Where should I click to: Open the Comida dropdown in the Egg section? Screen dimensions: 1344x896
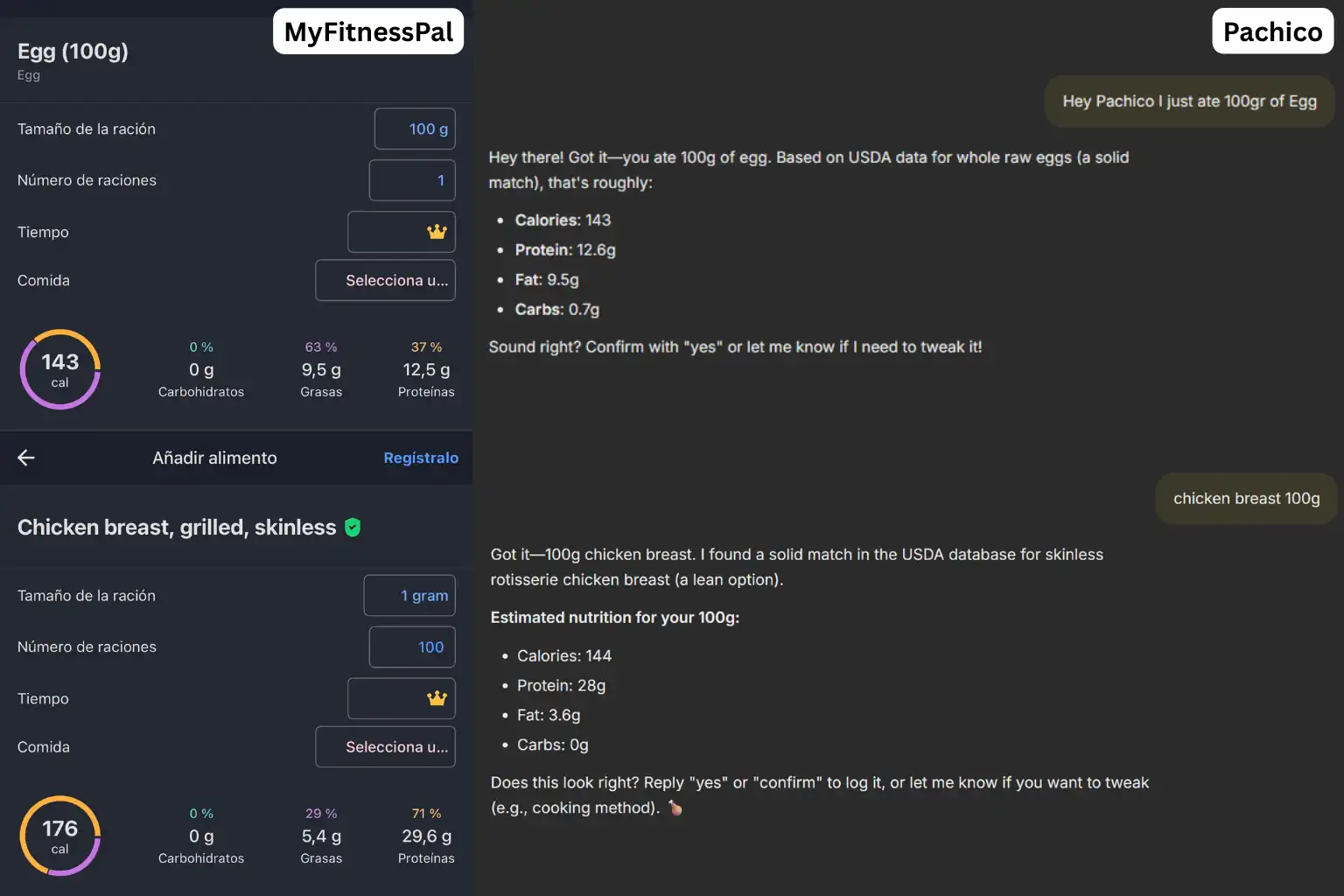point(385,280)
